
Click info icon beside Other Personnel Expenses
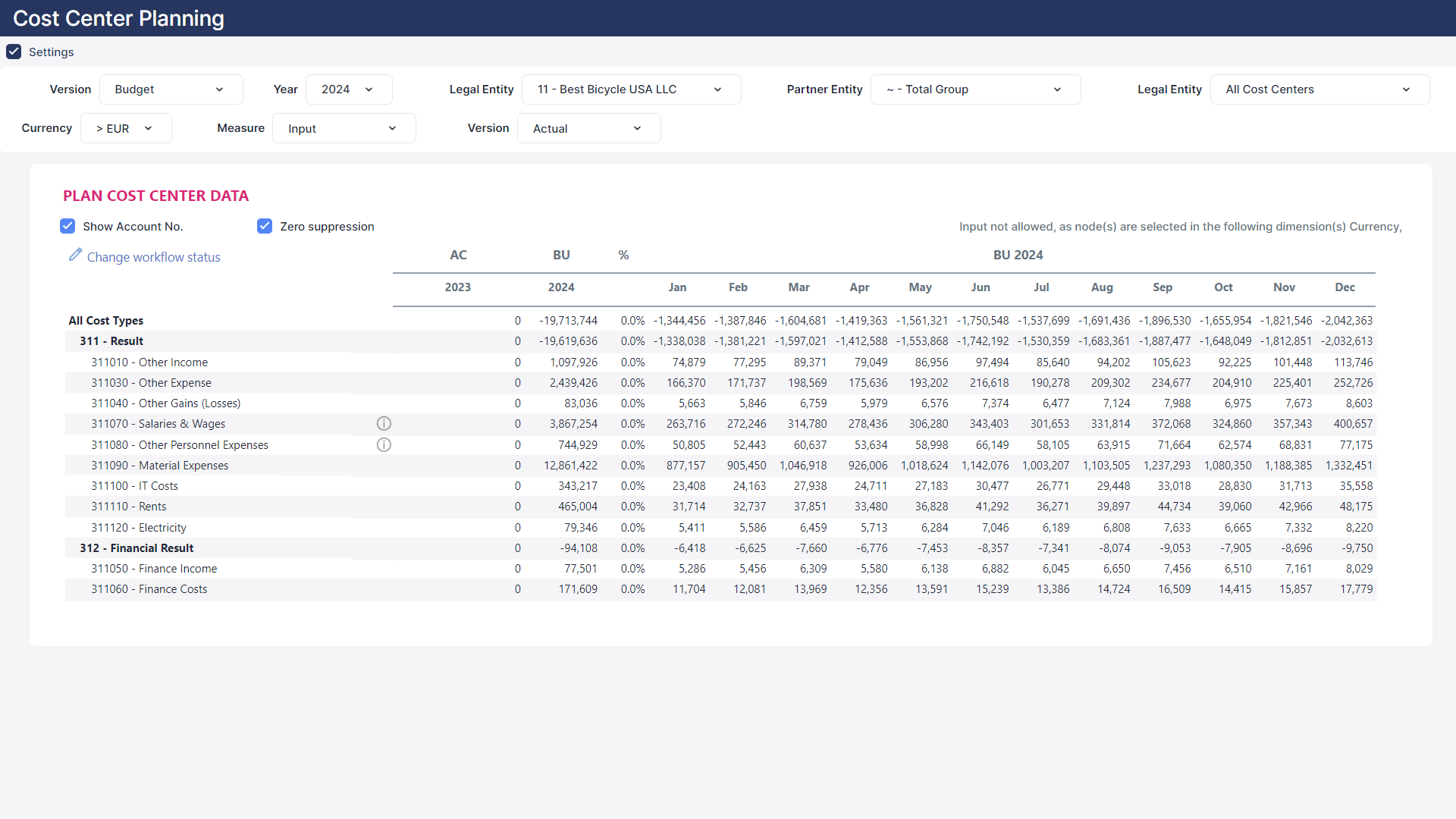point(384,445)
